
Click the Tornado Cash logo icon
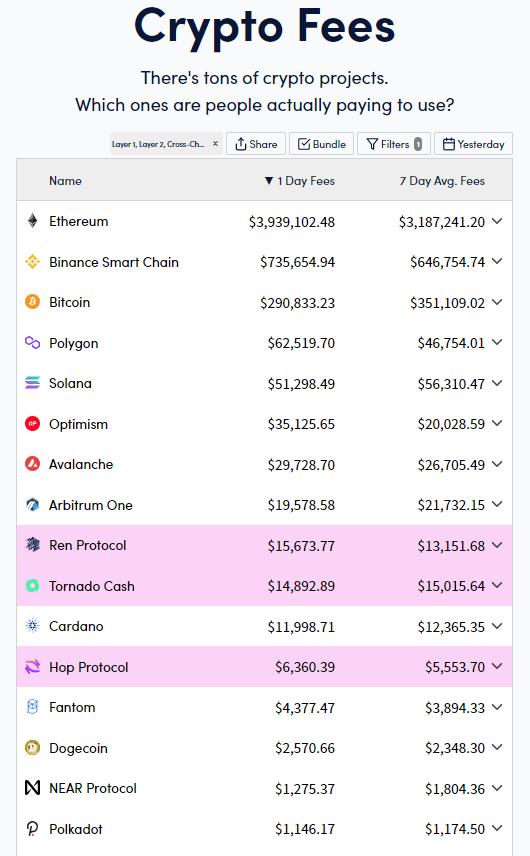[33, 586]
